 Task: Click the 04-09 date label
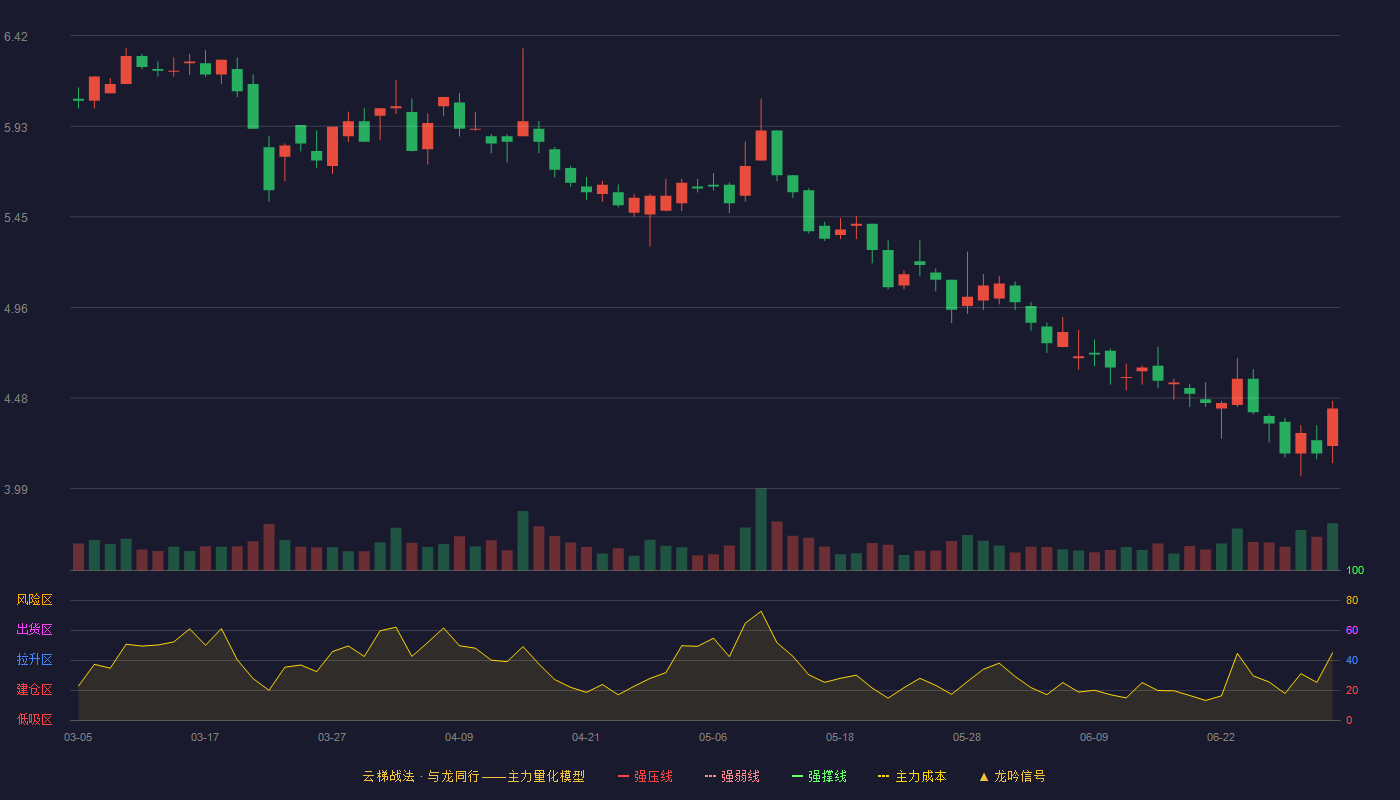pyautogui.click(x=459, y=737)
